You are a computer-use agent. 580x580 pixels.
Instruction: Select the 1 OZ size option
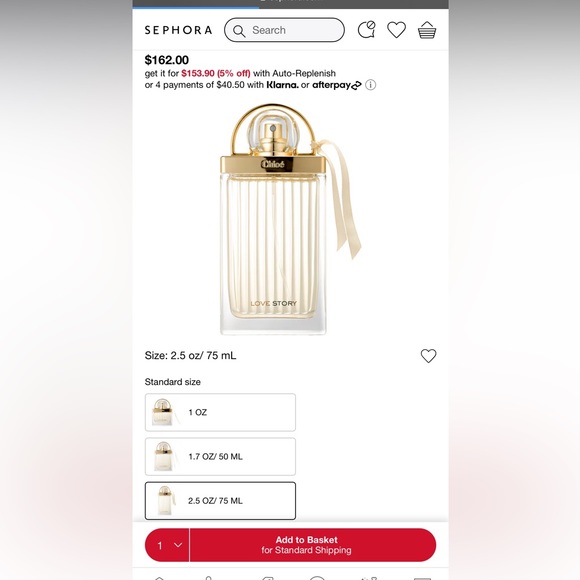tap(220, 412)
